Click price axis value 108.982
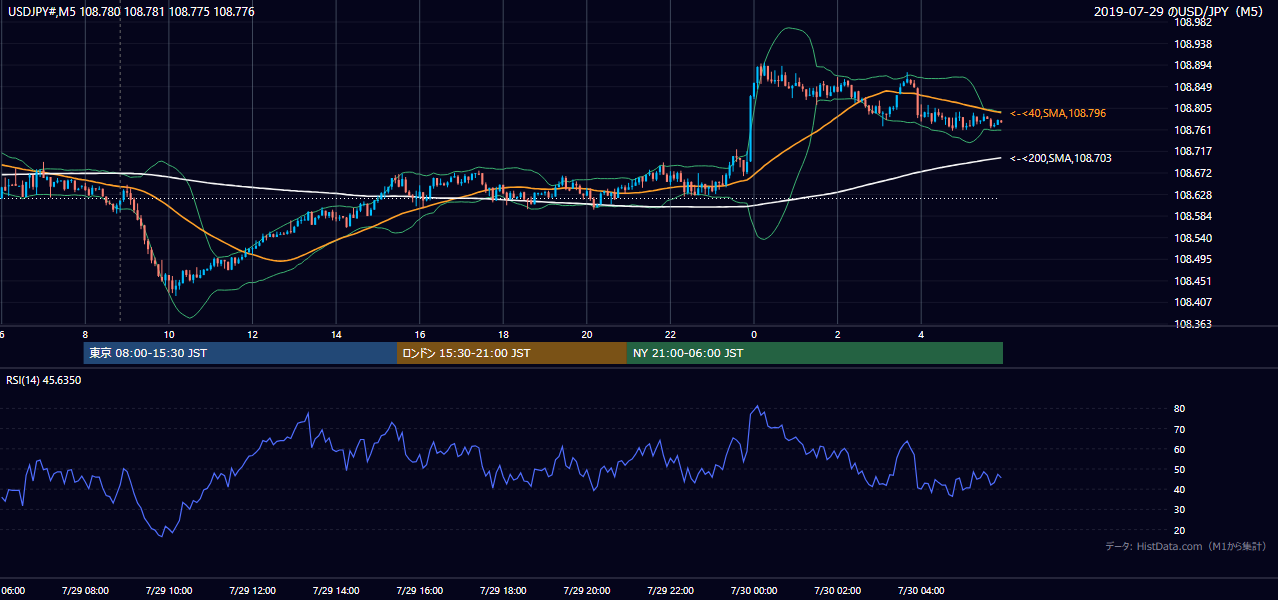 [1193, 22]
